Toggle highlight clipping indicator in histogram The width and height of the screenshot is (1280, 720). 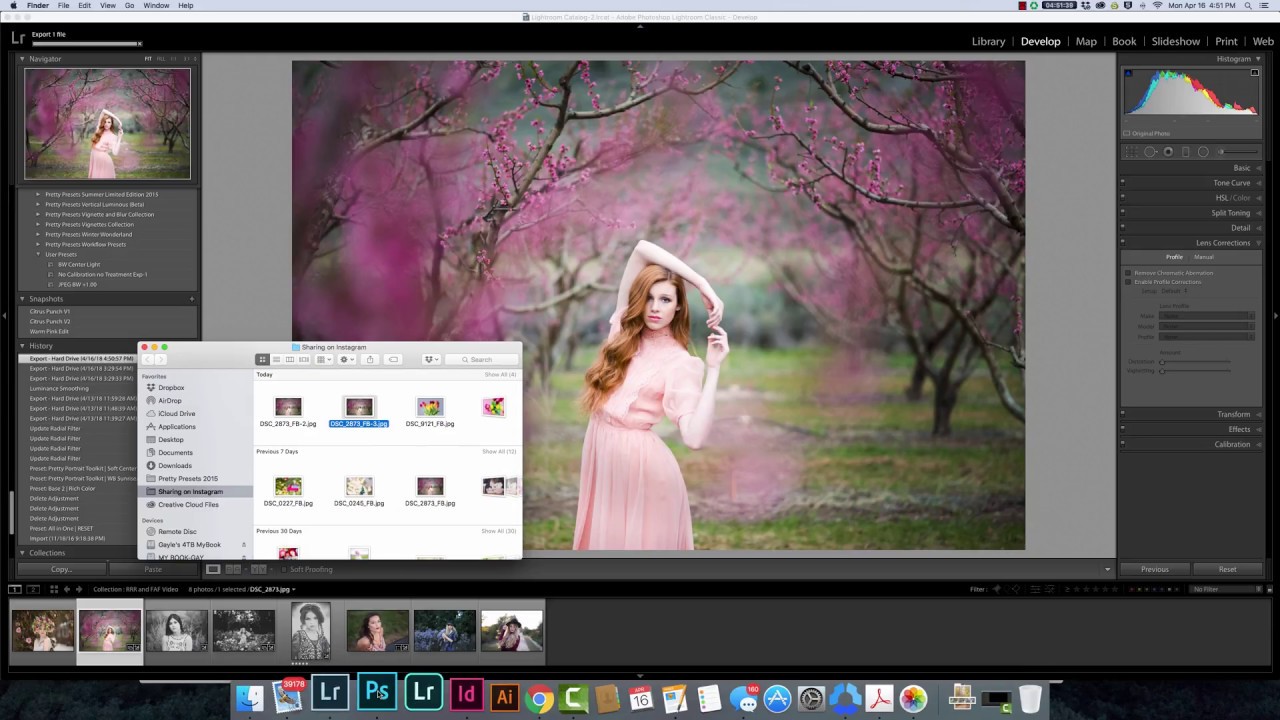click(x=1254, y=73)
